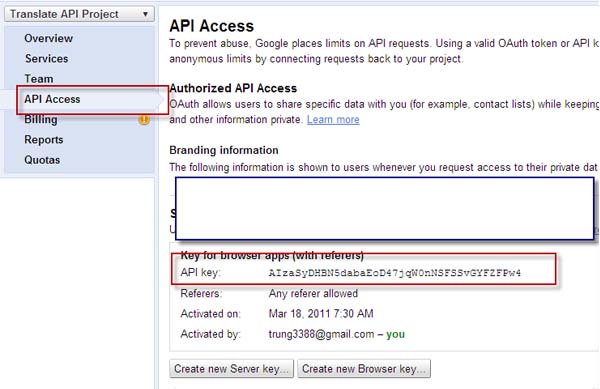Click the 'Activated on:' label
The width and height of the screenshot is (600, 389).
point(210,314)
